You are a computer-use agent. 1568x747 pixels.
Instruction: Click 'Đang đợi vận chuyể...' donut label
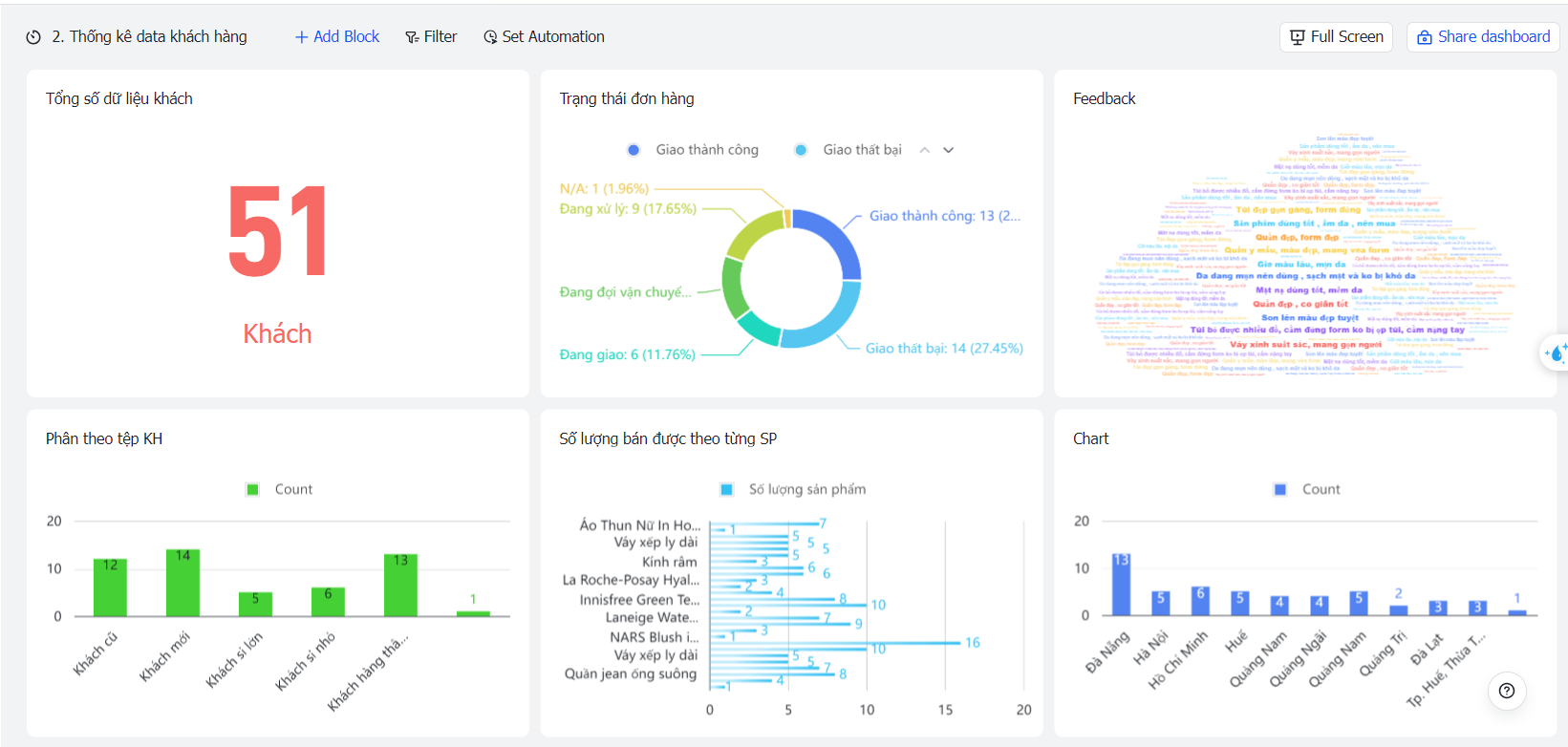tap(625, 292)
